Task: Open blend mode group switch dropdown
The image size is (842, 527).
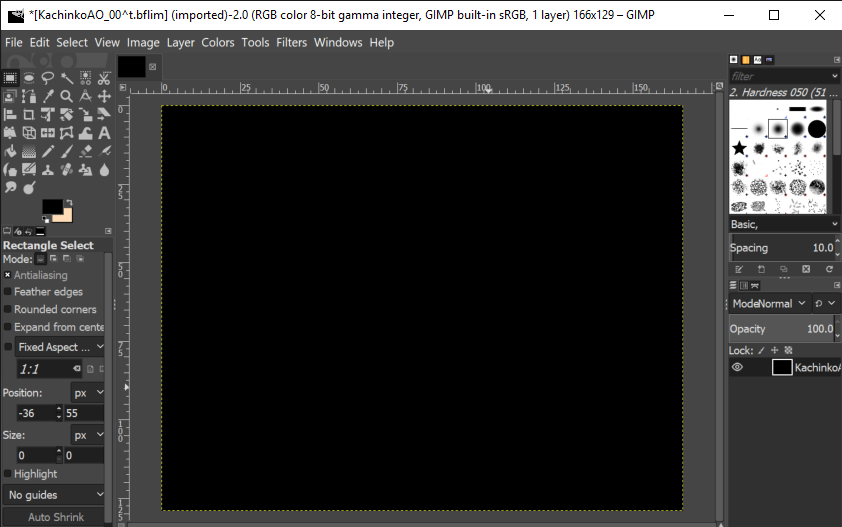Action: [825, 304]
